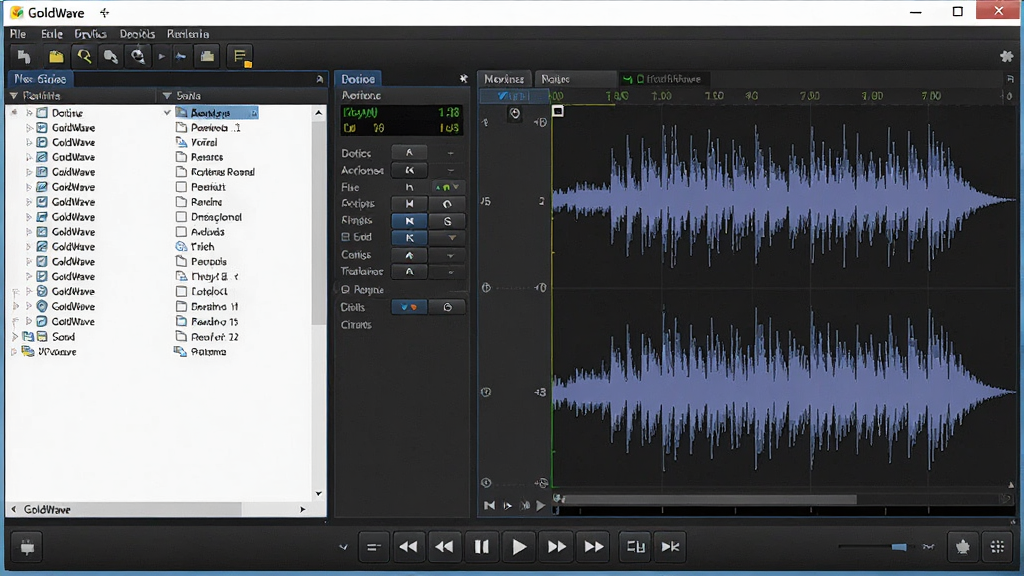Click the rewind button next to pause
This screenshot has height=576, width=1024.
(x=444, y=547)
